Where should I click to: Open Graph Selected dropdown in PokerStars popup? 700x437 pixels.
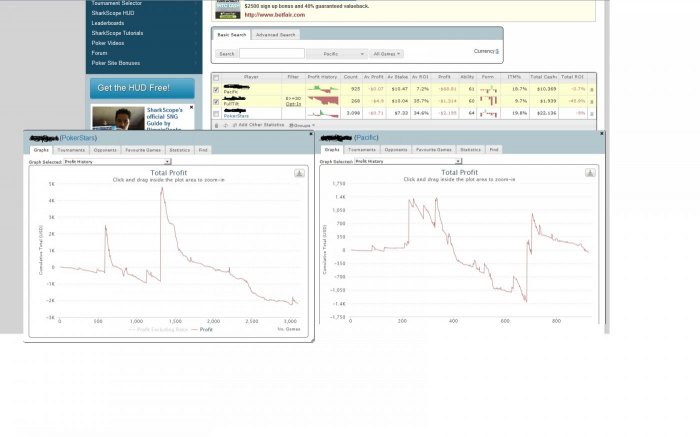(x=117, y=162)
